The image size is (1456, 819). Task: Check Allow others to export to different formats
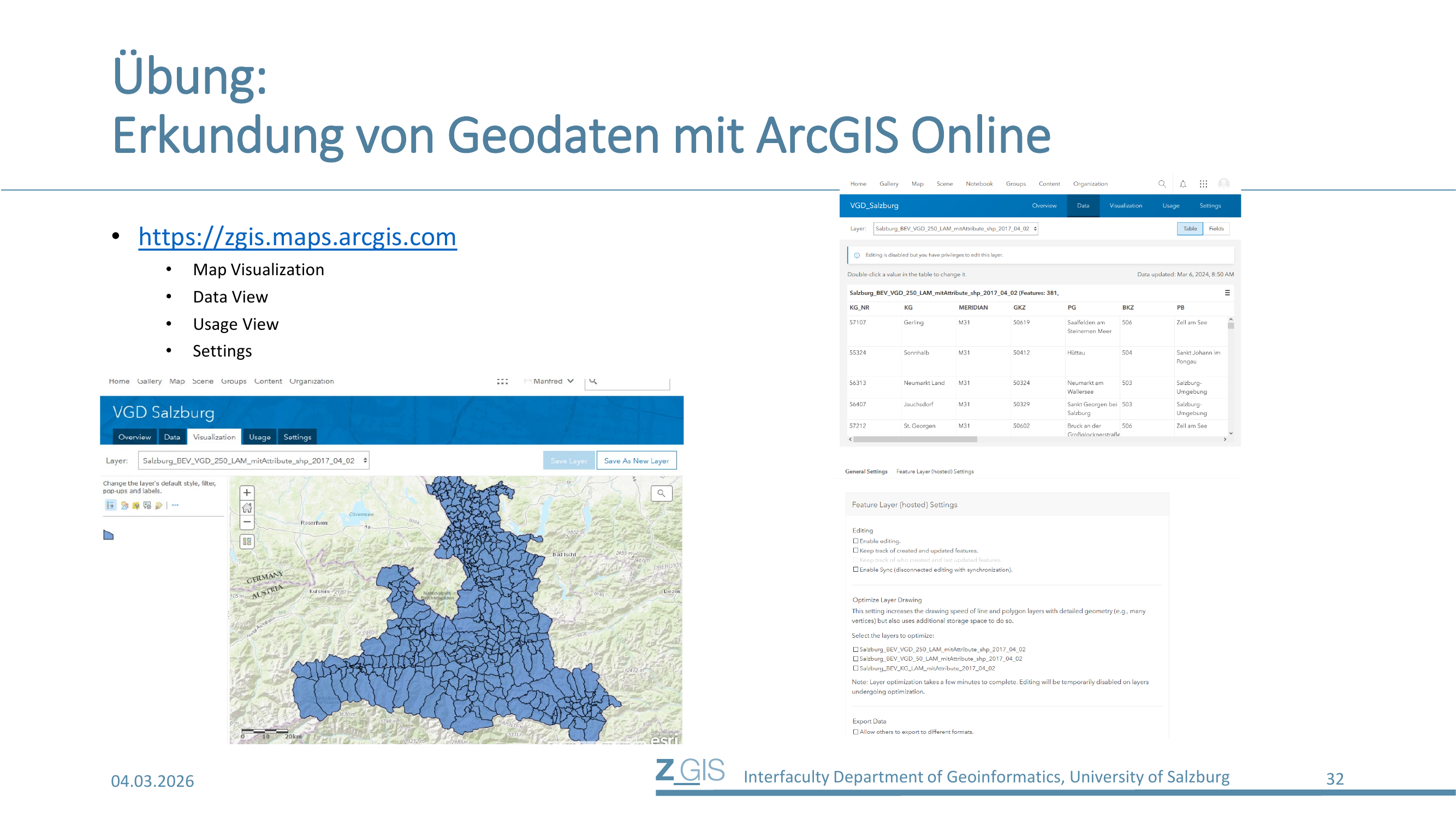point(855,732)
